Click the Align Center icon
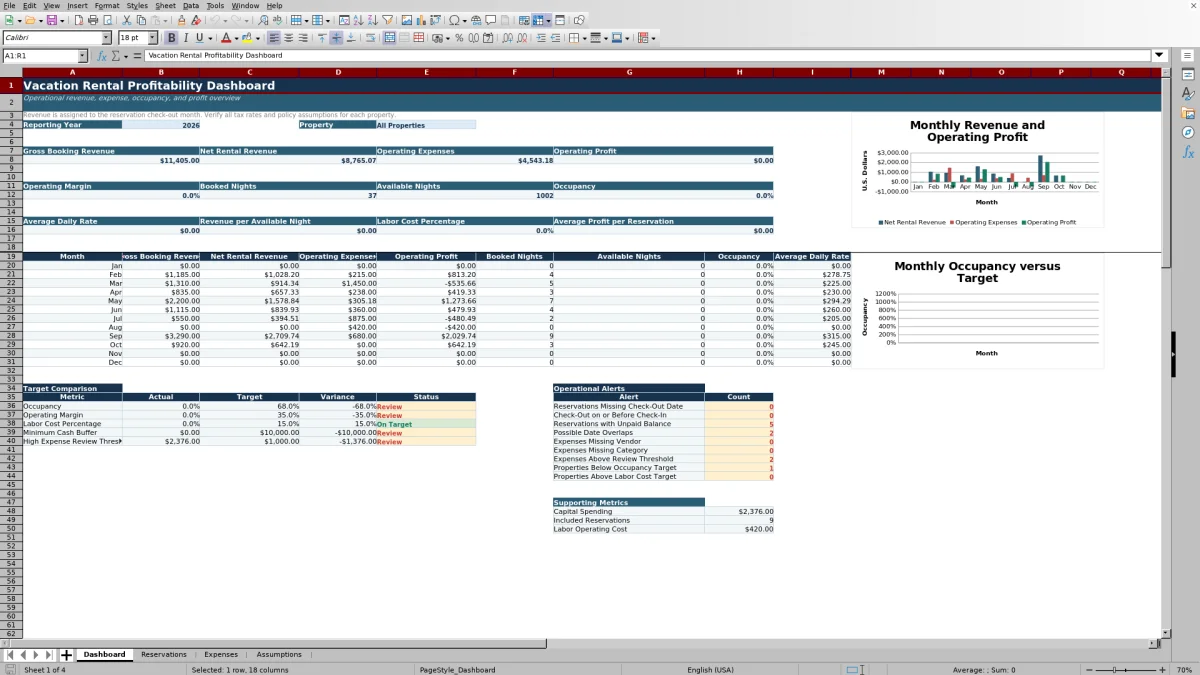 point(288,38)
